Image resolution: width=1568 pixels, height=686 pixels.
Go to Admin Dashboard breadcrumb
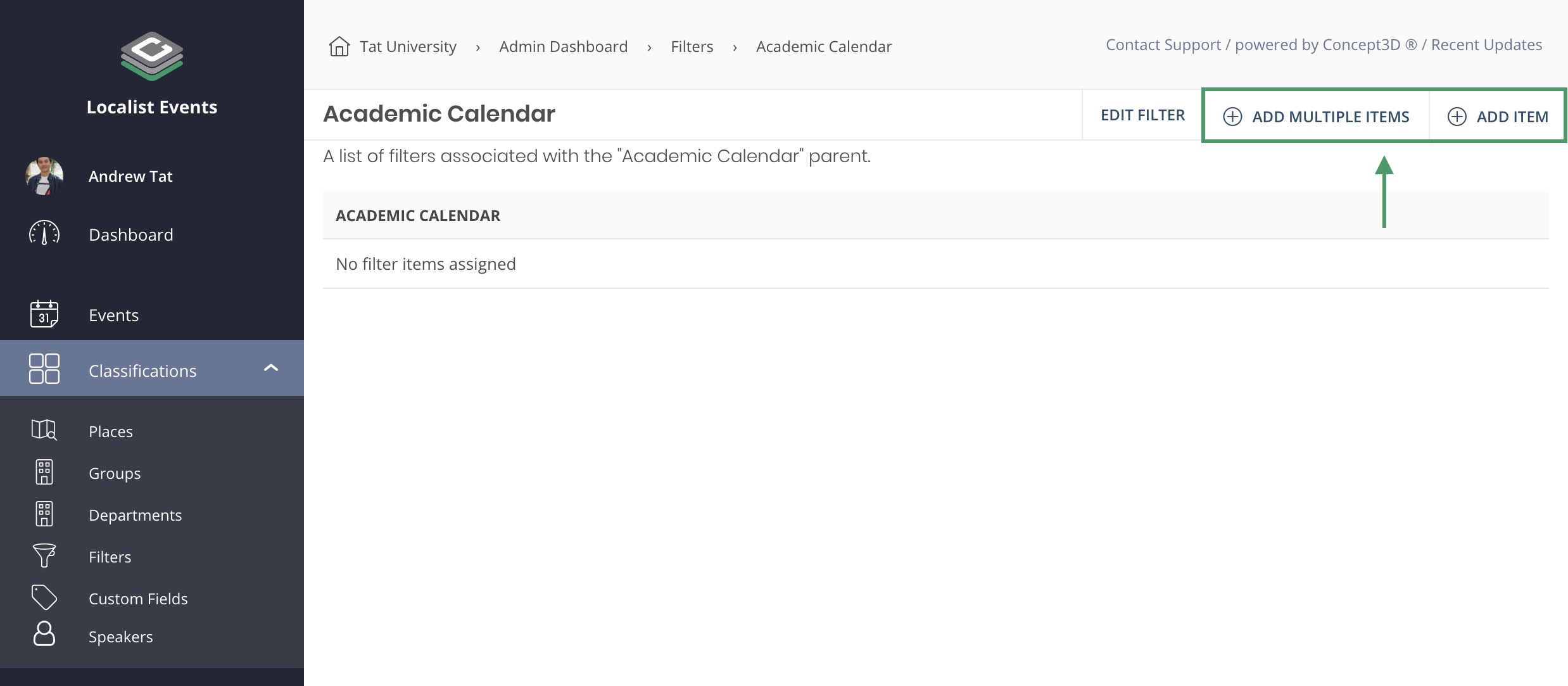click(563, 47)
